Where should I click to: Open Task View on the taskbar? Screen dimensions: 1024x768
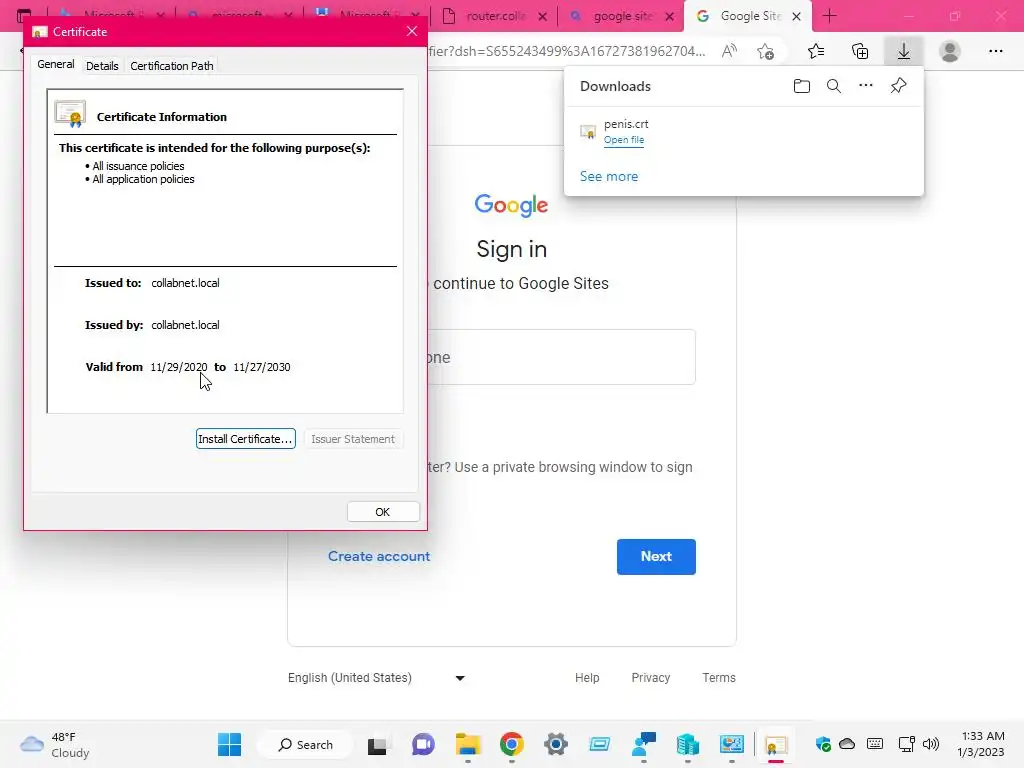(x=377, y=744)
